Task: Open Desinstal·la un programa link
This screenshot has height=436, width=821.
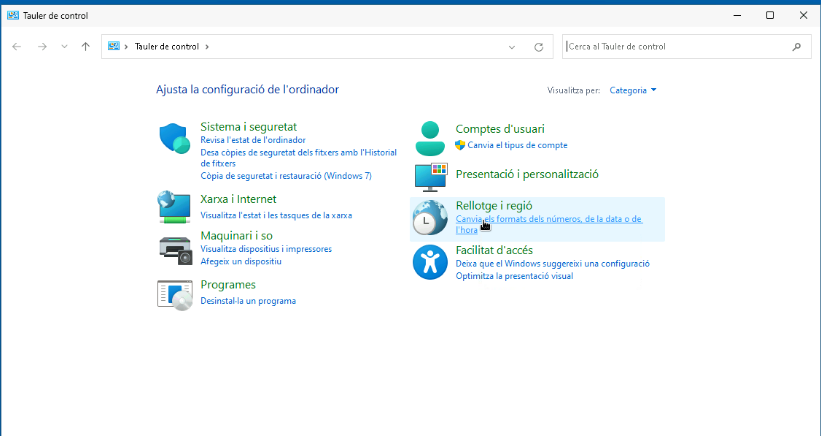Action: click(247, 301)
